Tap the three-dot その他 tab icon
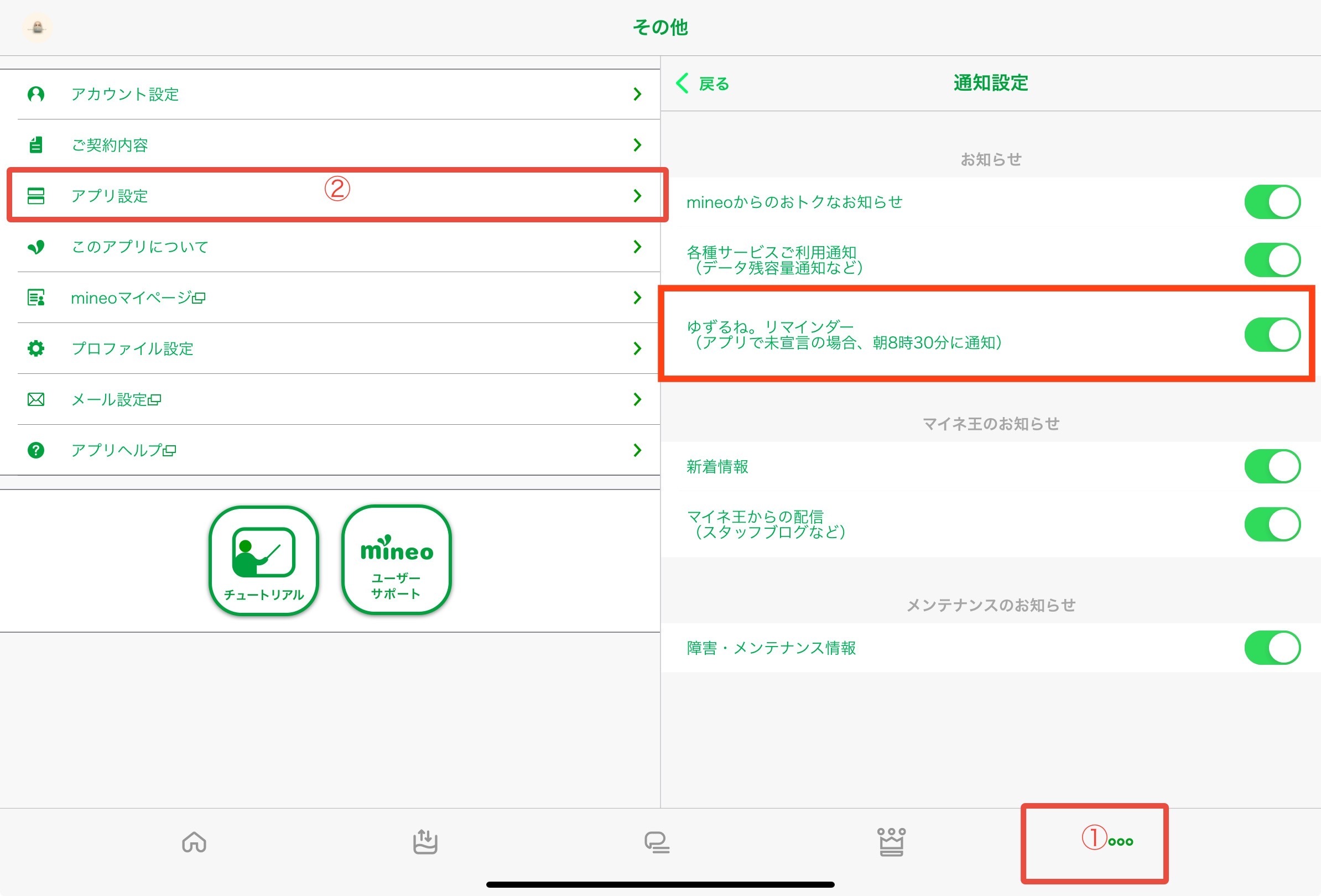Viewport: 1321px width, 896px height. (1120, 842)
